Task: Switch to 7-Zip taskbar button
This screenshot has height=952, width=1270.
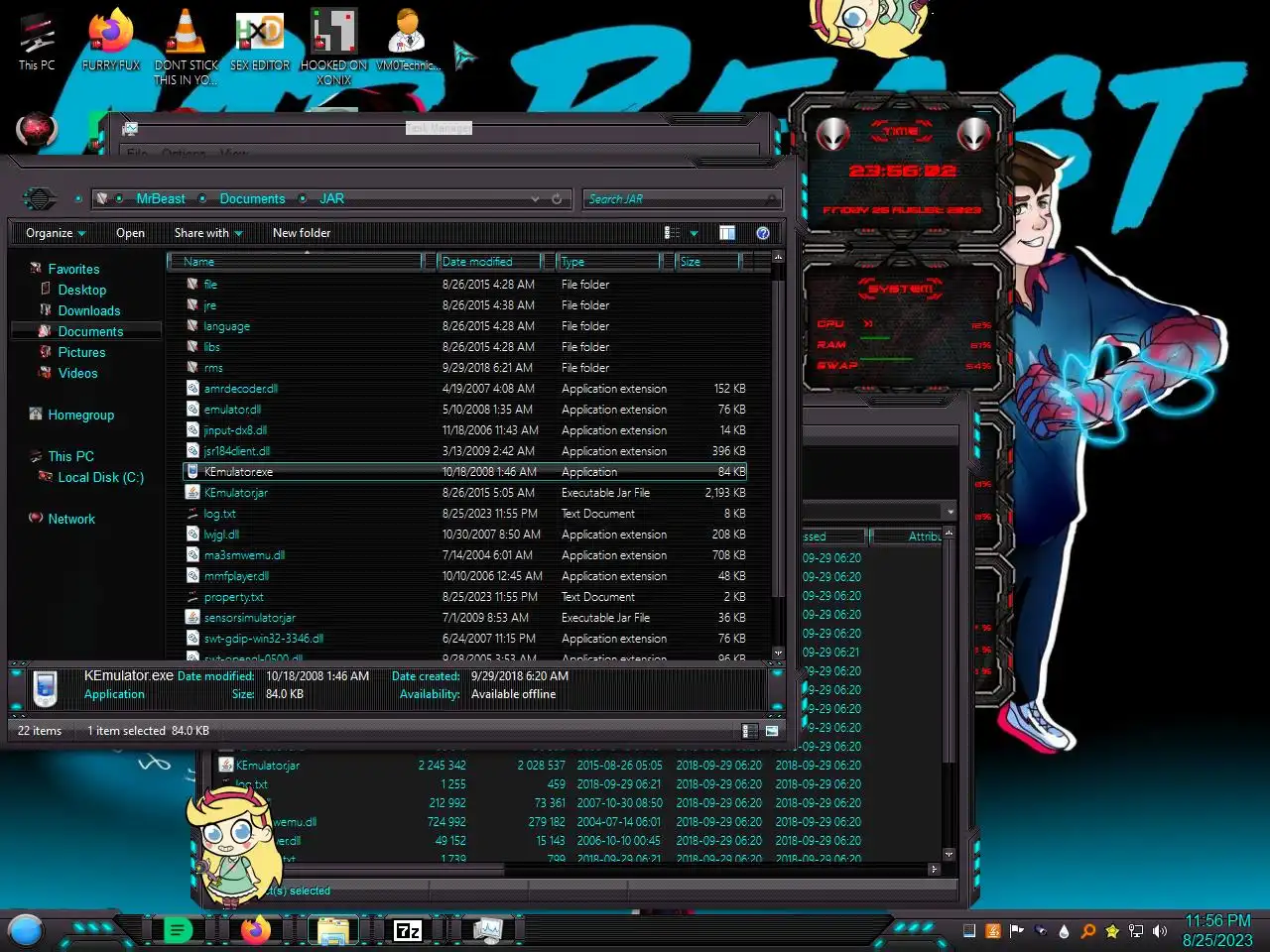Action: click(x=408, y=930)
